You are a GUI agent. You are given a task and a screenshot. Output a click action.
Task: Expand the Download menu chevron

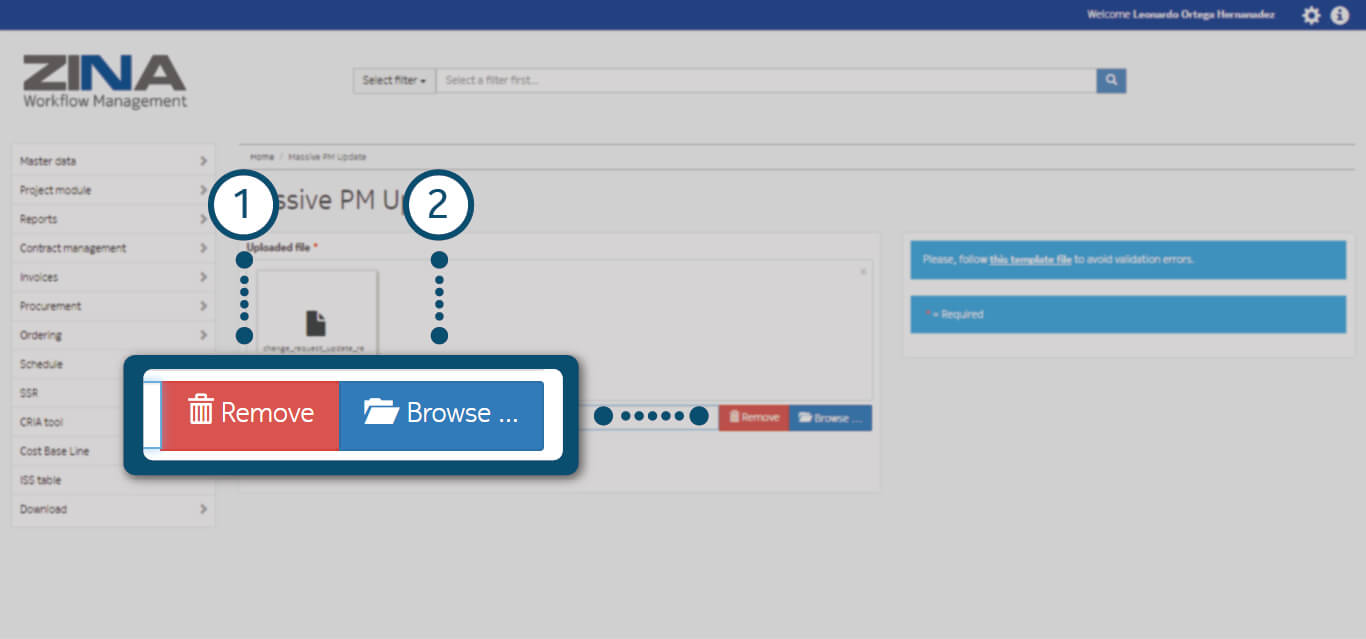click(x=203, y=509)
